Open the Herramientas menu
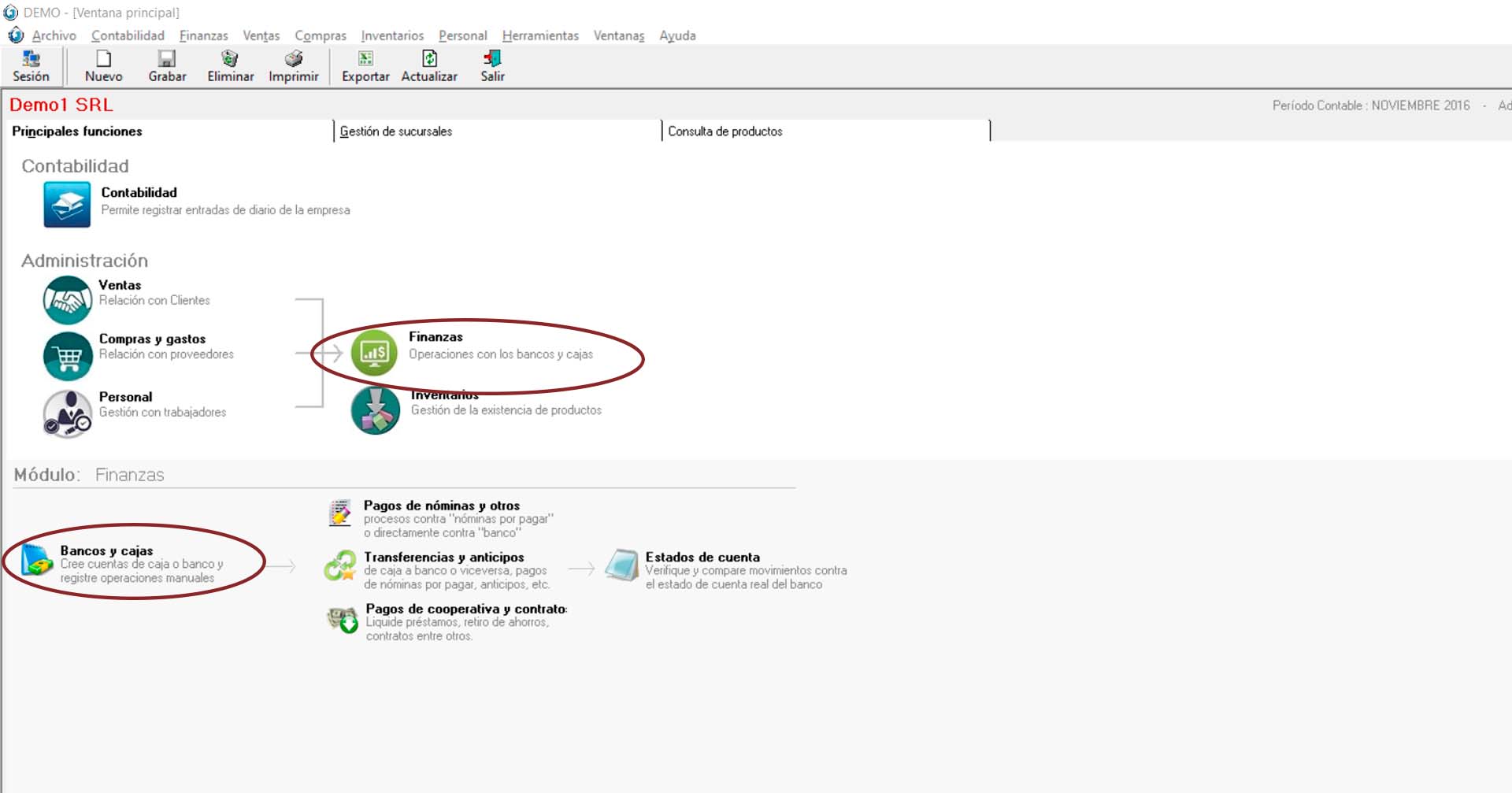Image resolution: width=1512 pixels, height=793 pixels. pyautogui.click(x=540, y=35)
